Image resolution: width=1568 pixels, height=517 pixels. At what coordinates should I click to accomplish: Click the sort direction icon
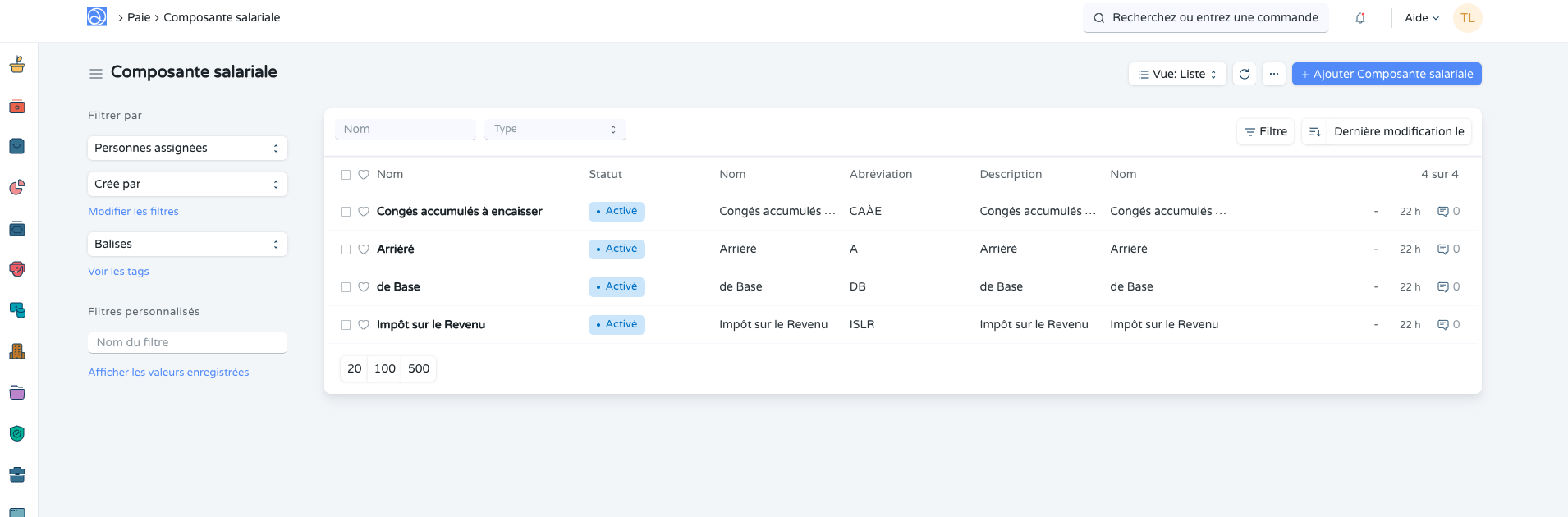click(x=1314, y=132)
